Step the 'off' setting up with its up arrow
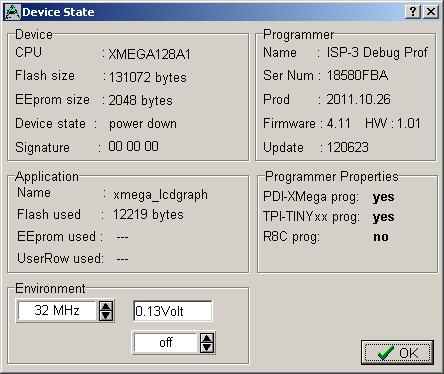 pos(207,338)
